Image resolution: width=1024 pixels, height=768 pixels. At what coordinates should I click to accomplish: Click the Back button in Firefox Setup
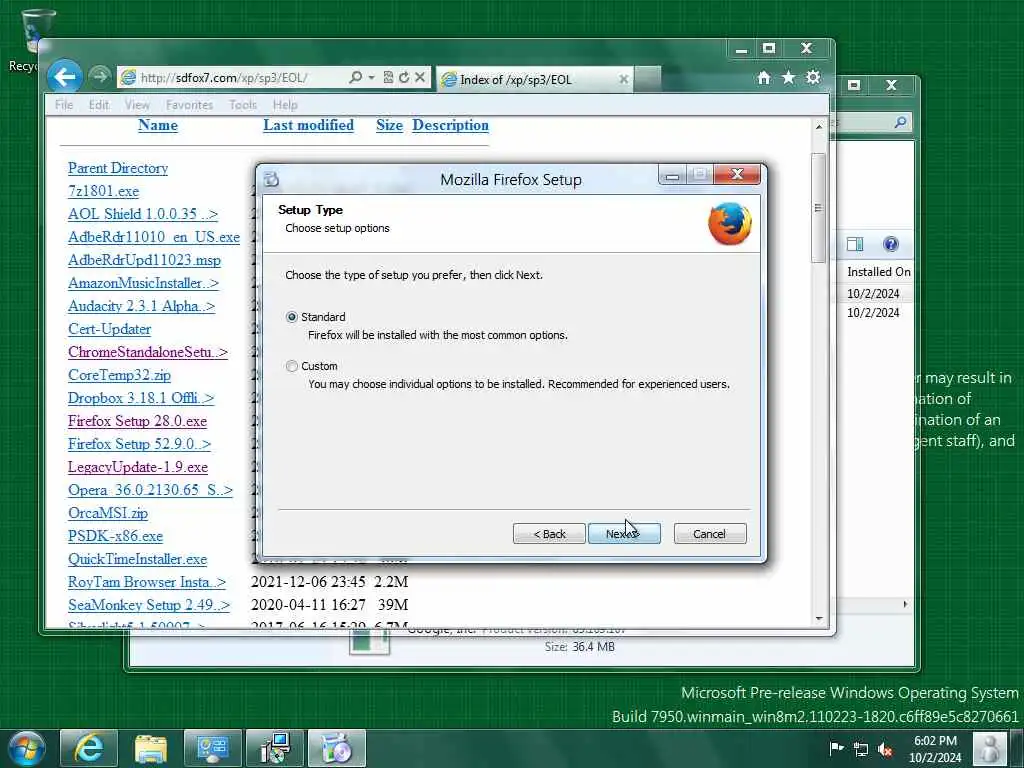point(549,534)
